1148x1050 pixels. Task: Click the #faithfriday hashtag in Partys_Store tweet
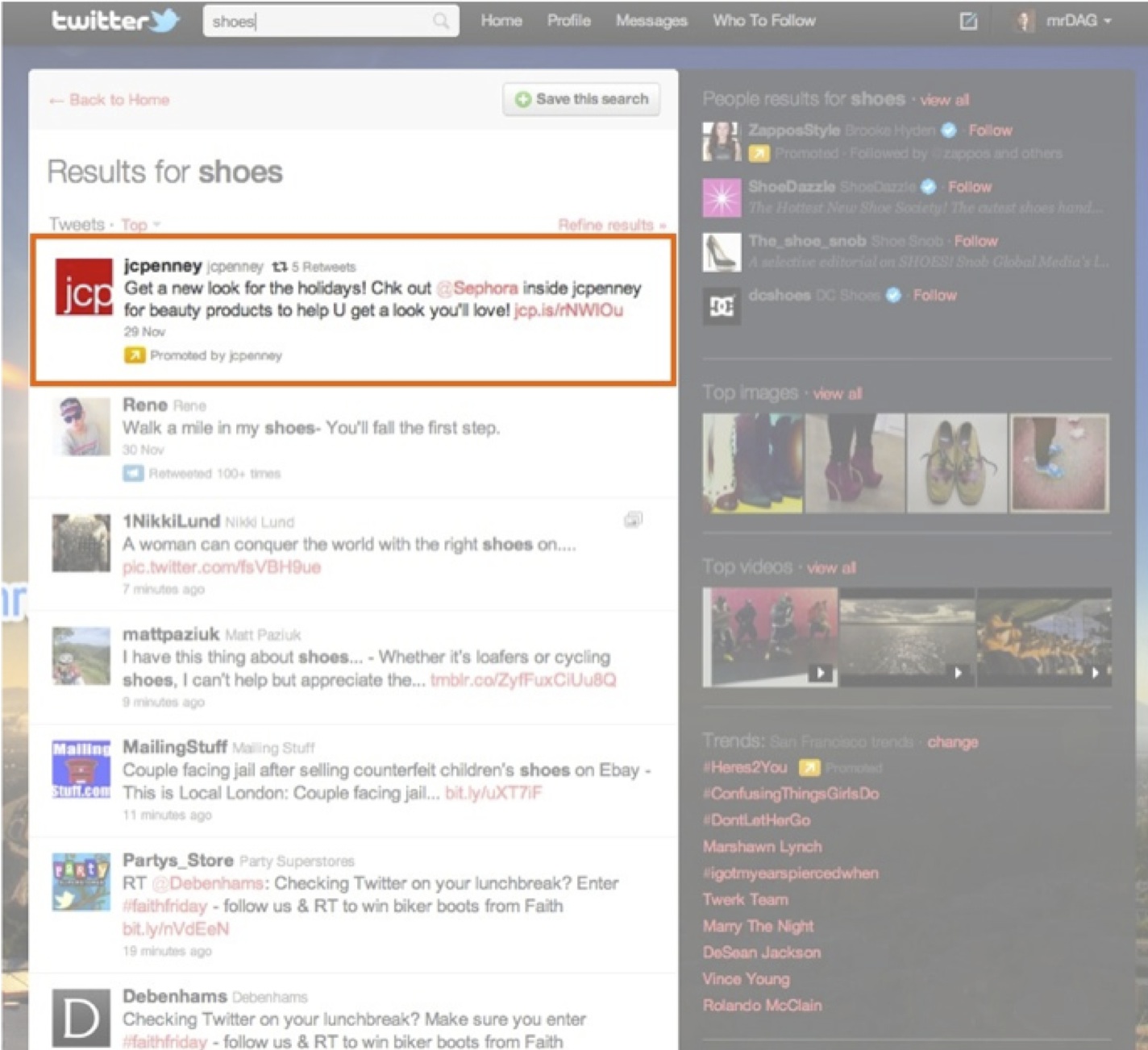pyautogui.click(x=165, y=907)
